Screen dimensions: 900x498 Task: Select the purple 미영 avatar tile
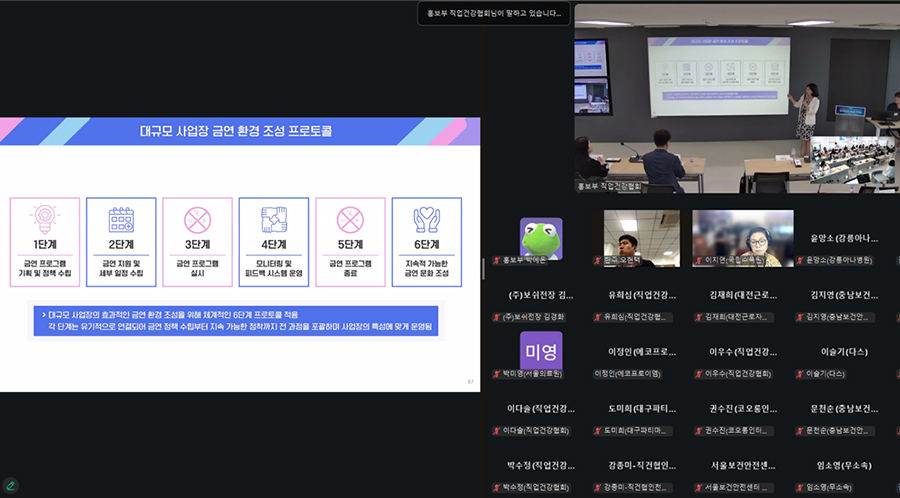pos(541,351)
